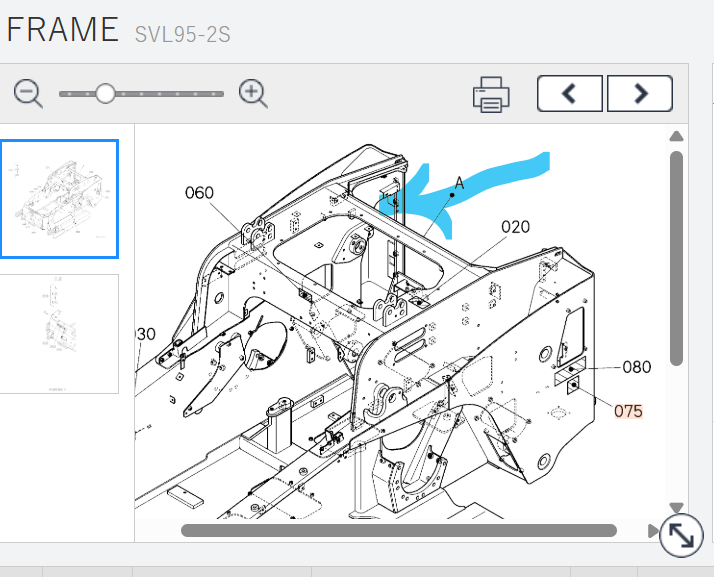Go to the next diagram page
Image resolution: width=714 pixels, height=577 pixels.
click(x=640, y=94)
